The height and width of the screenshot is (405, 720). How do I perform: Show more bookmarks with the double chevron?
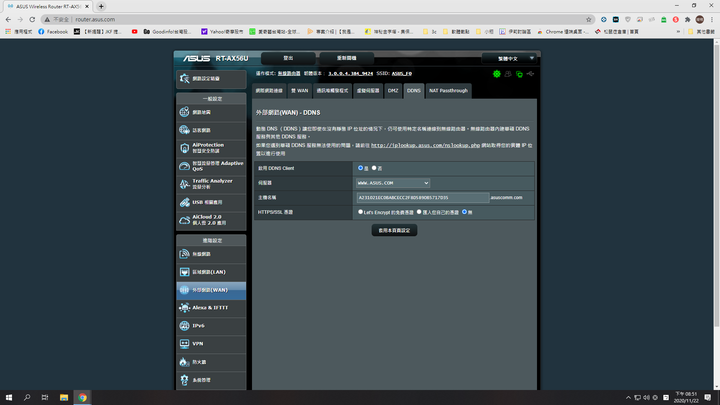(x=678, y=32)
